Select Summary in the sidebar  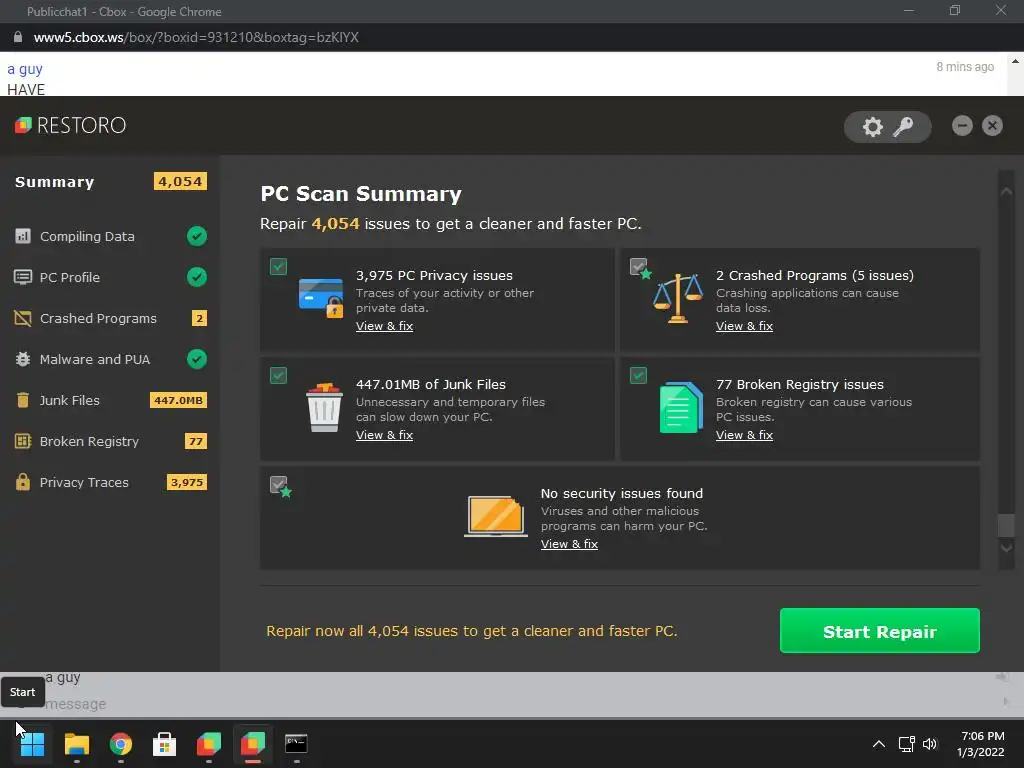click(x=55, y=182)
